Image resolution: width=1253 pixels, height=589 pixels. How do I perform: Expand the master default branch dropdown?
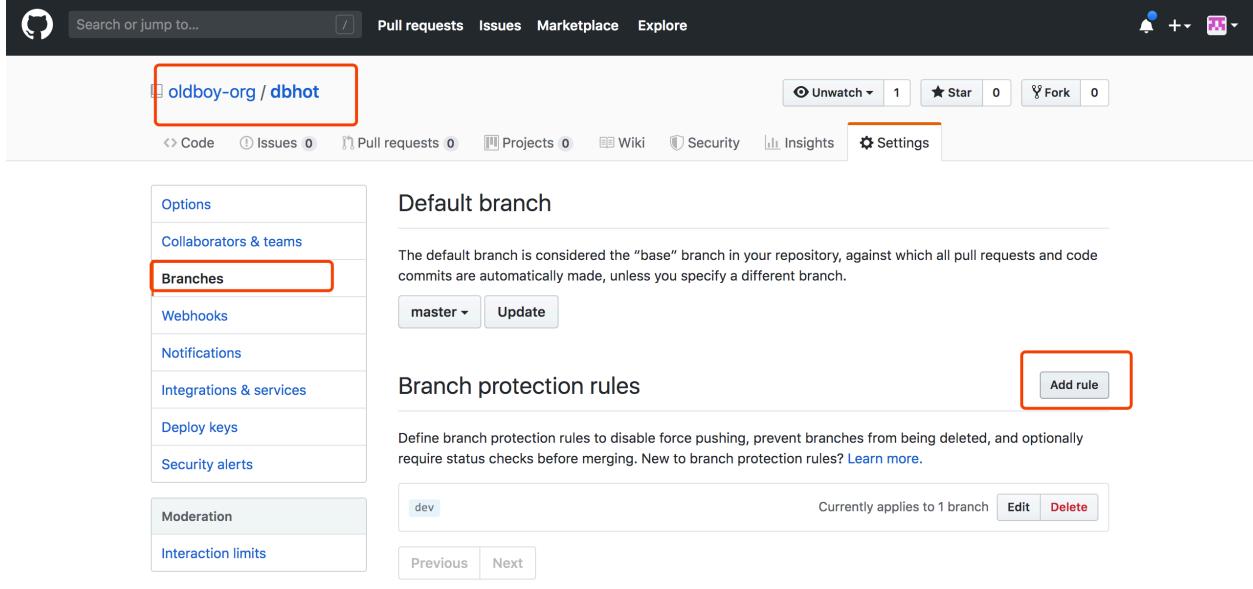(x=440, y=312)
